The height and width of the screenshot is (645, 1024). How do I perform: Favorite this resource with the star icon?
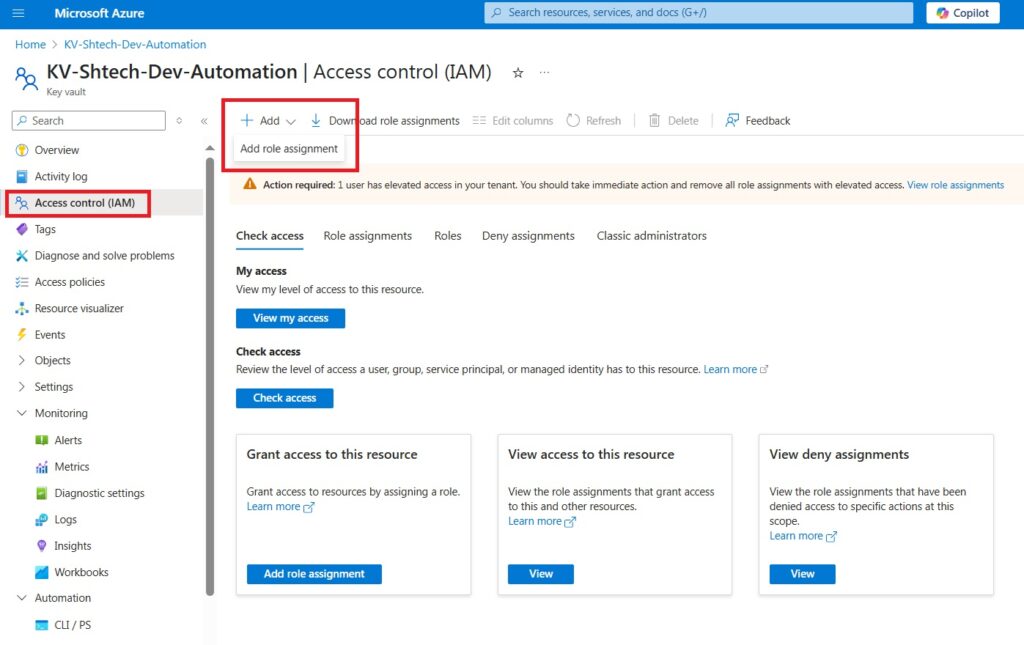518,73
